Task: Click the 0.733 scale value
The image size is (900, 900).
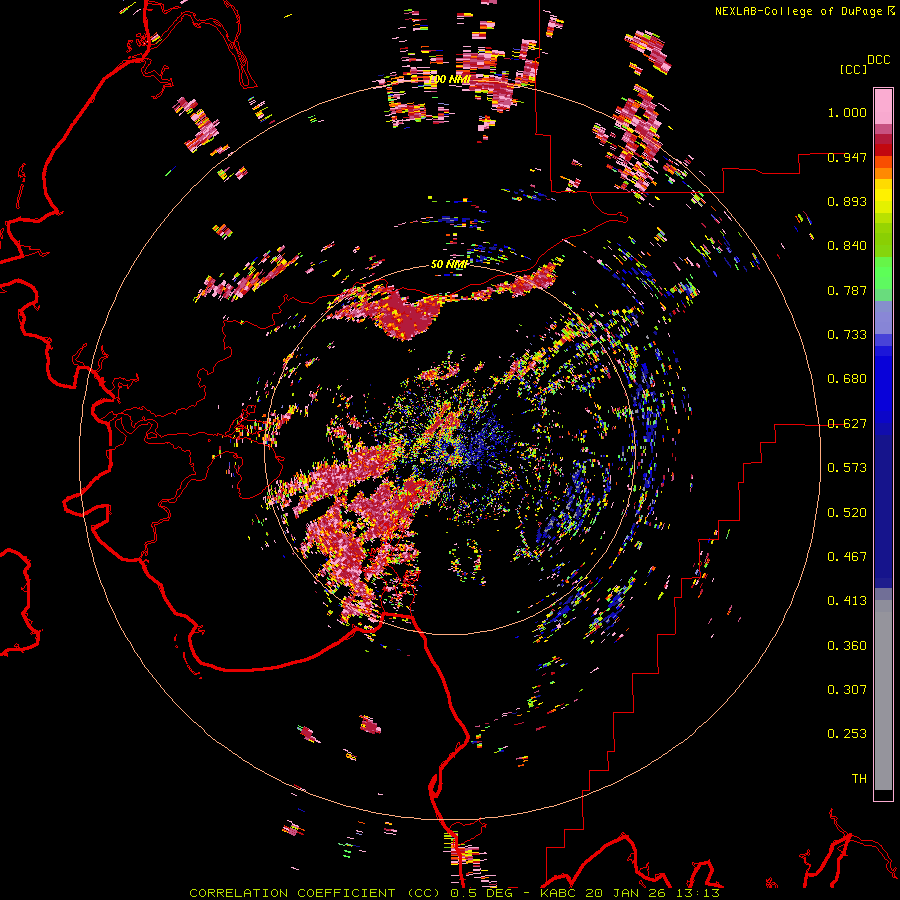Action: [x=847, y=335]
